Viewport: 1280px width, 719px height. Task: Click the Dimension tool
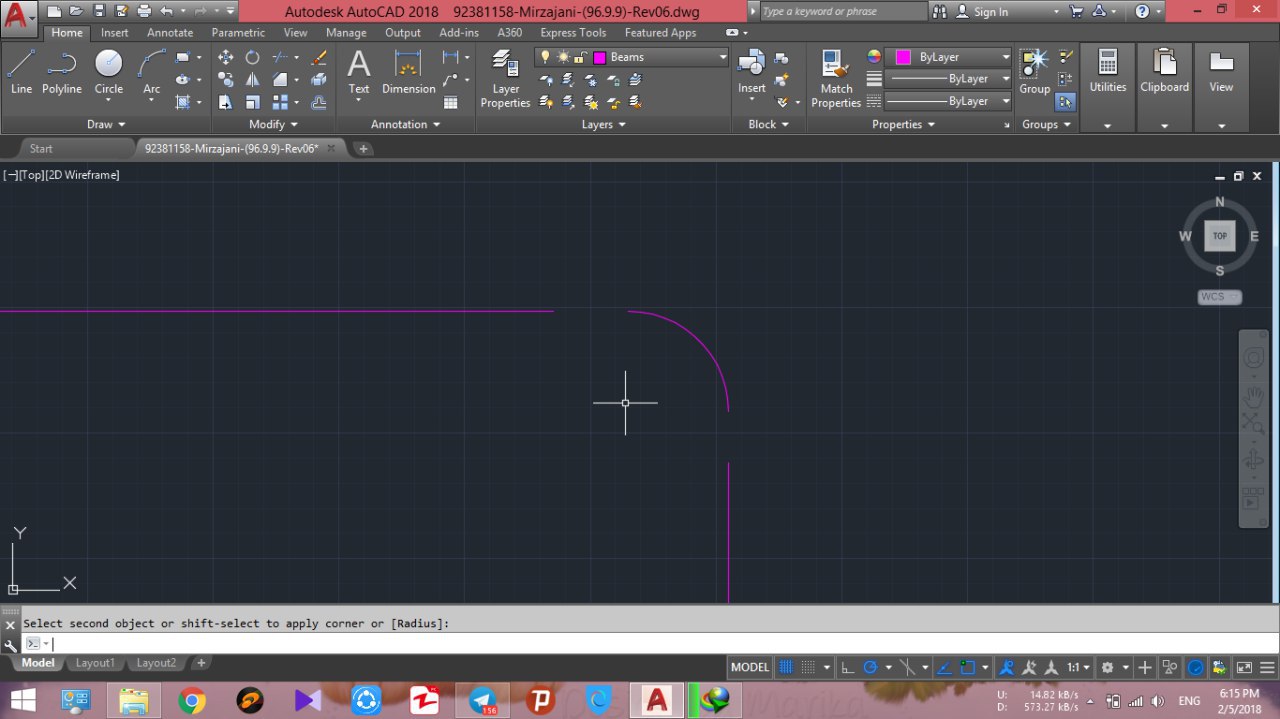pyautogui.click(x=409, y=72)
